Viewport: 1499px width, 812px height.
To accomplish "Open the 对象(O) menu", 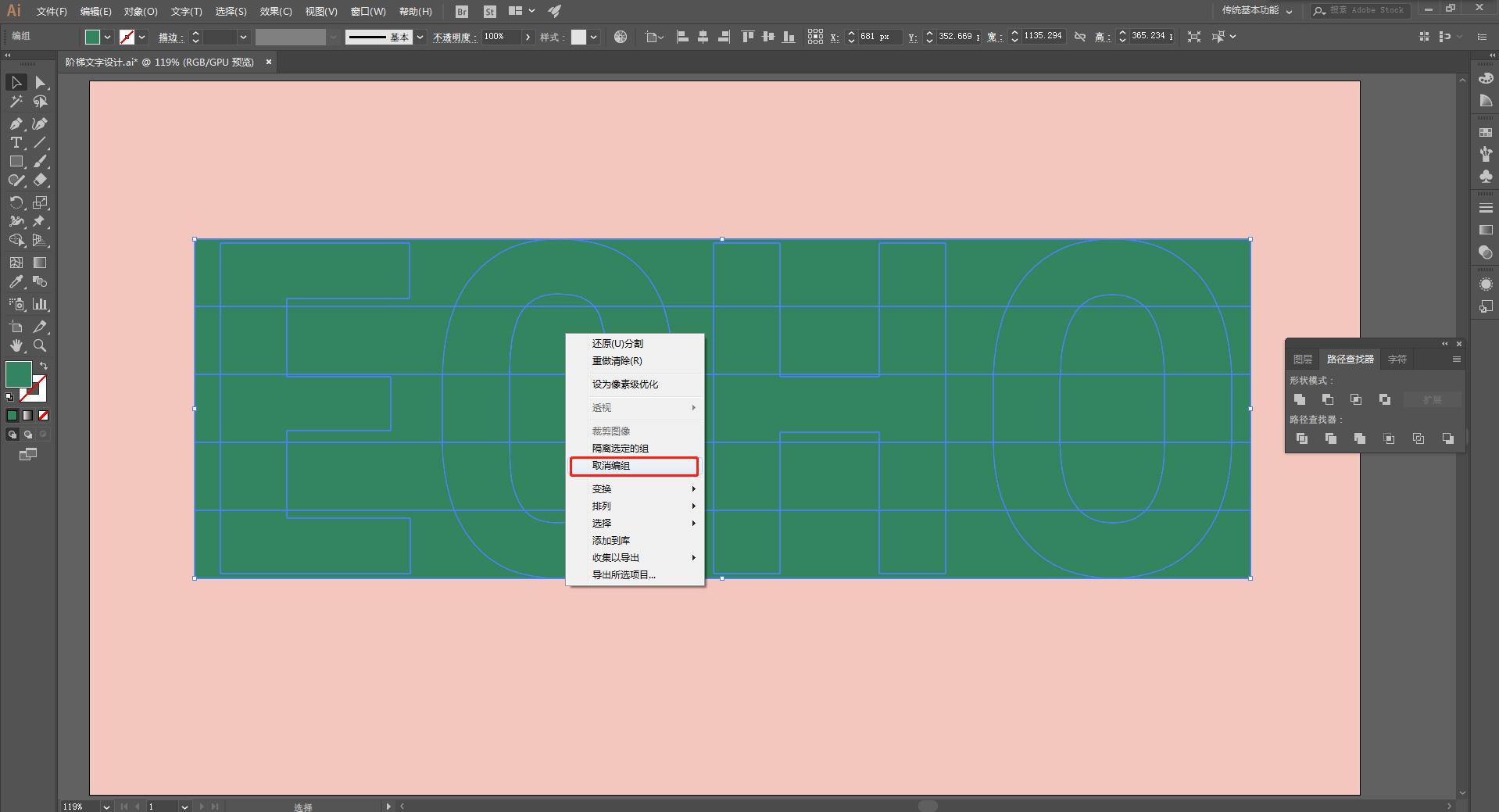I will click(x=141, y=12).
